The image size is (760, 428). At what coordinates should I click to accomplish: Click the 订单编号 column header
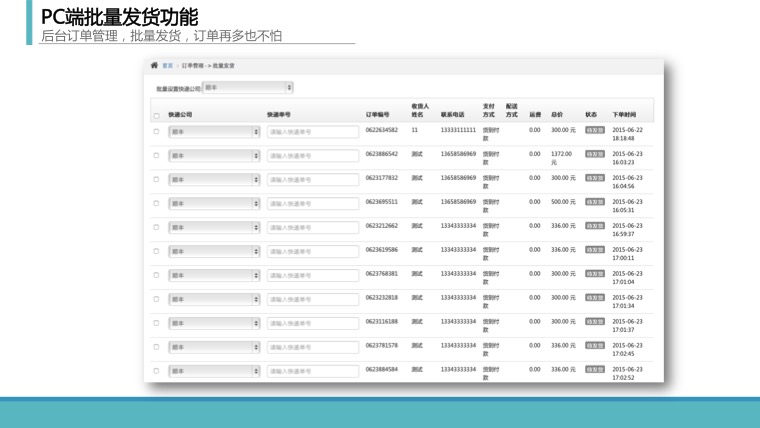(377, 115)
